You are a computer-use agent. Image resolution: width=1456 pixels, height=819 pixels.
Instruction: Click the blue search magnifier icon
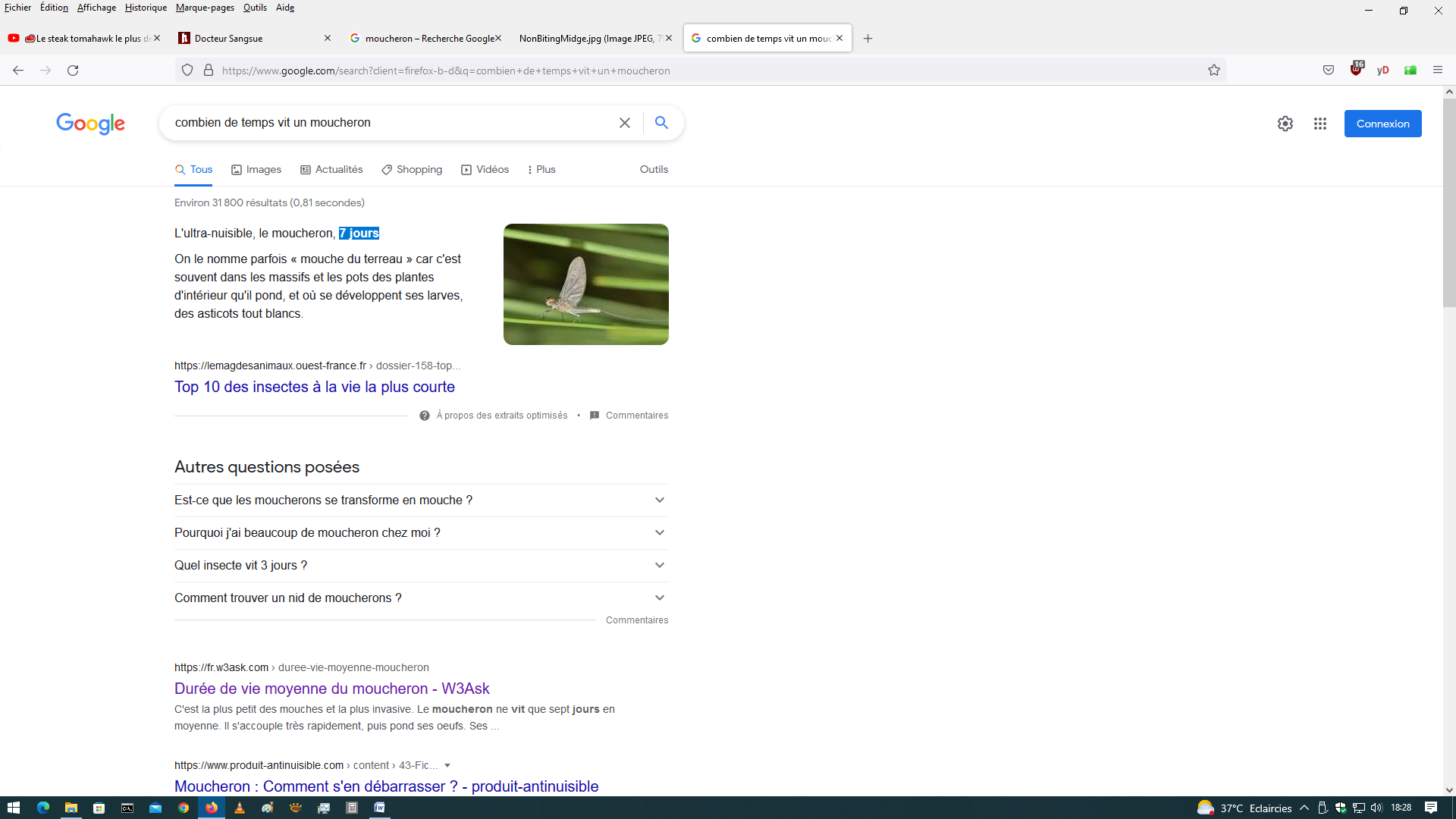(x=661, y=123)
